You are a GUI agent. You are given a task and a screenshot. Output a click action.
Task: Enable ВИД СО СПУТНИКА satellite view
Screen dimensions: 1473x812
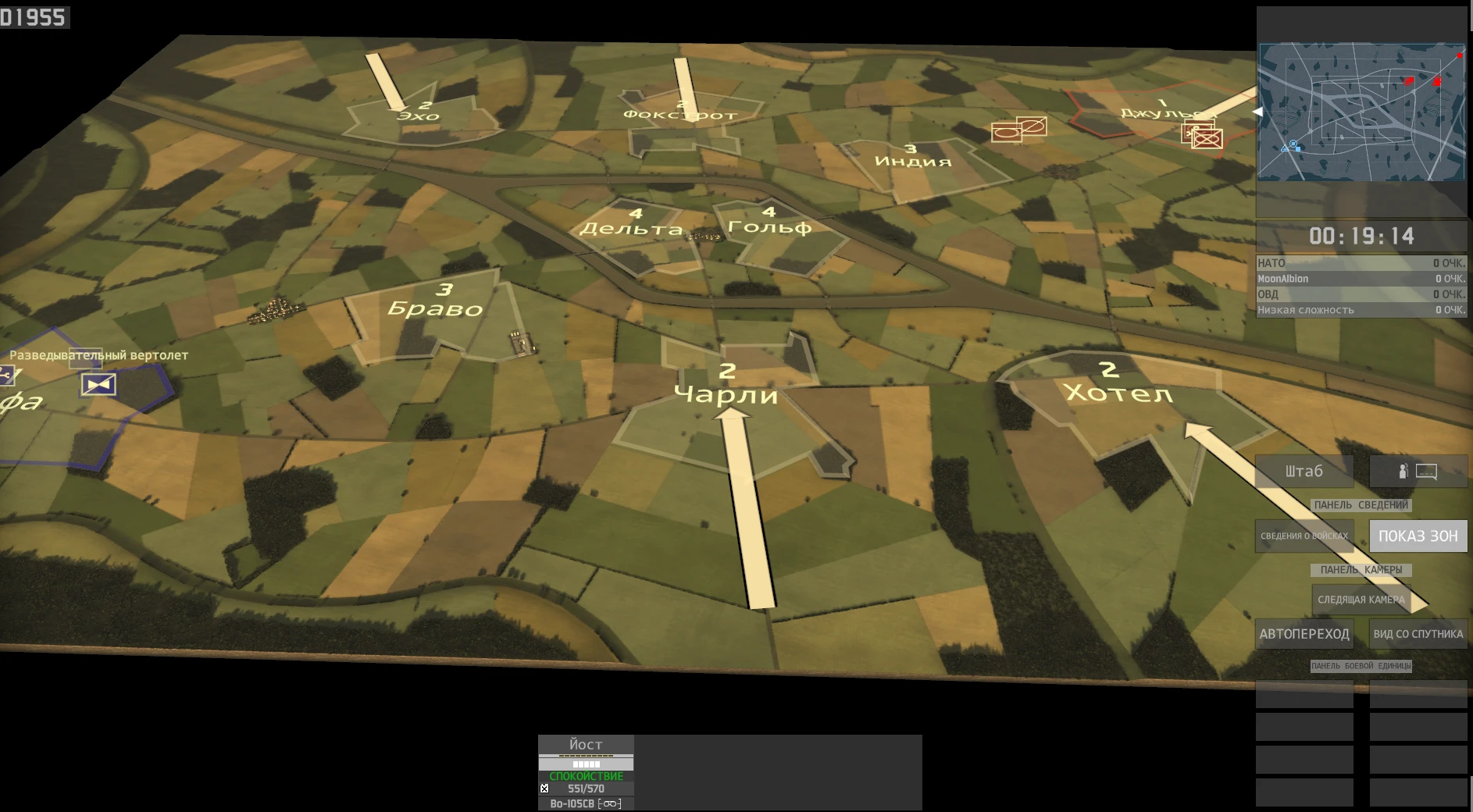click(x=1418, y=635)
